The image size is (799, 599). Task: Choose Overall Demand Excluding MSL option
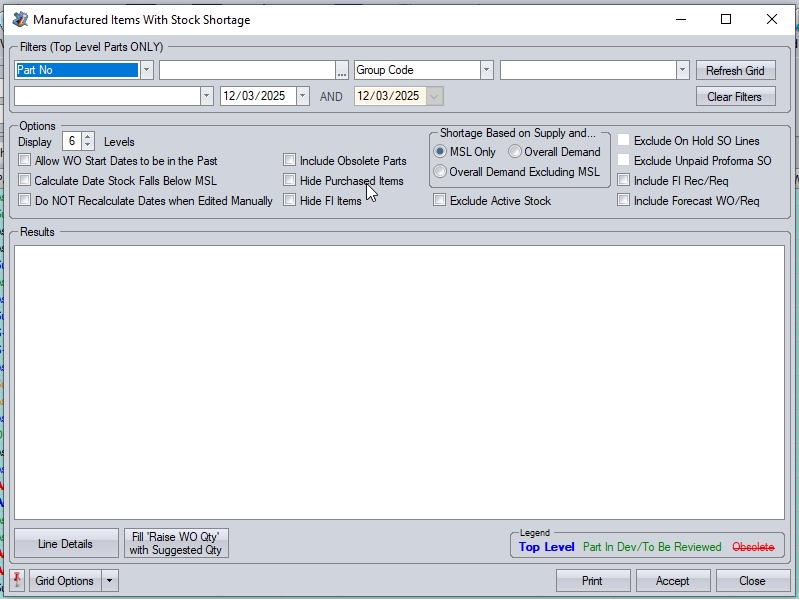[440, 172]
